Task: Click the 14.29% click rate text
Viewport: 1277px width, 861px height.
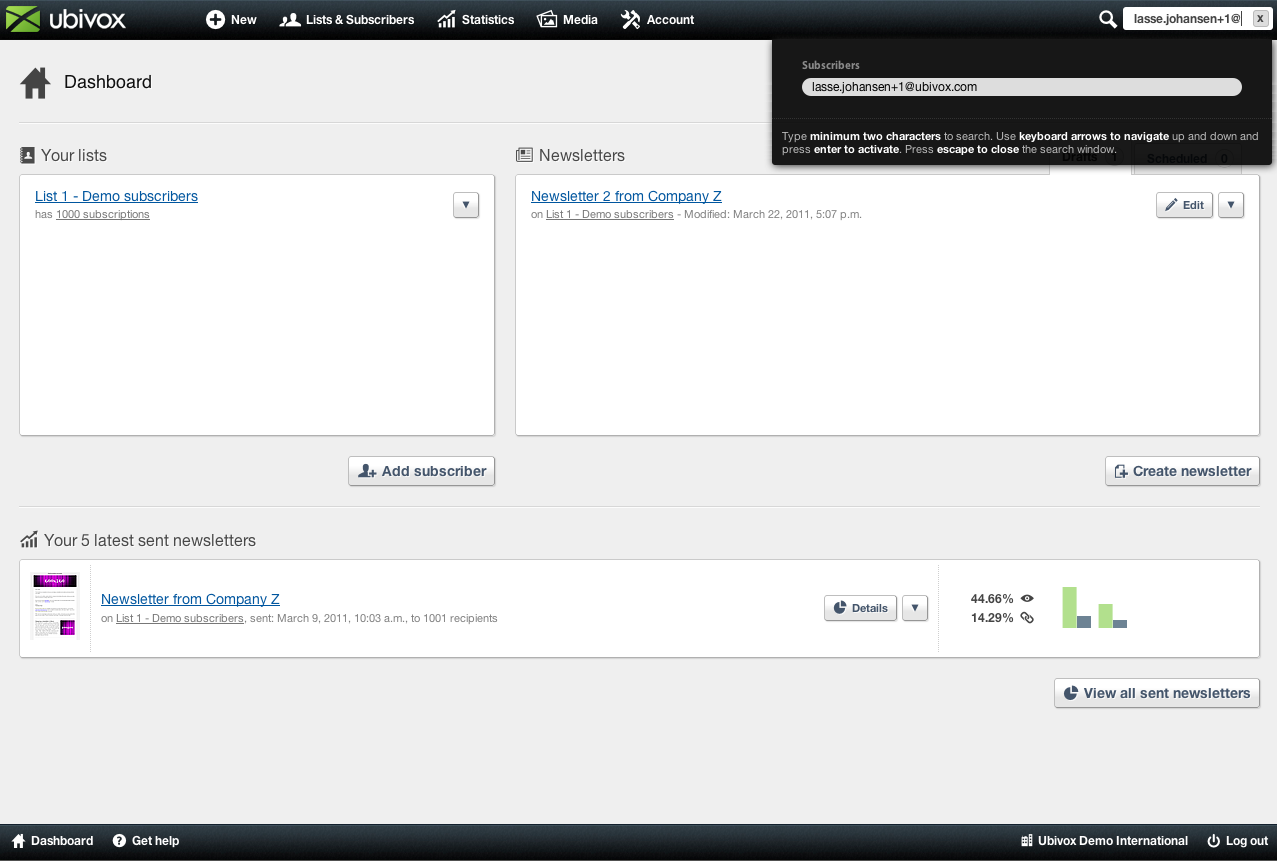Action: pyautogui.click(x=992, y=618)
